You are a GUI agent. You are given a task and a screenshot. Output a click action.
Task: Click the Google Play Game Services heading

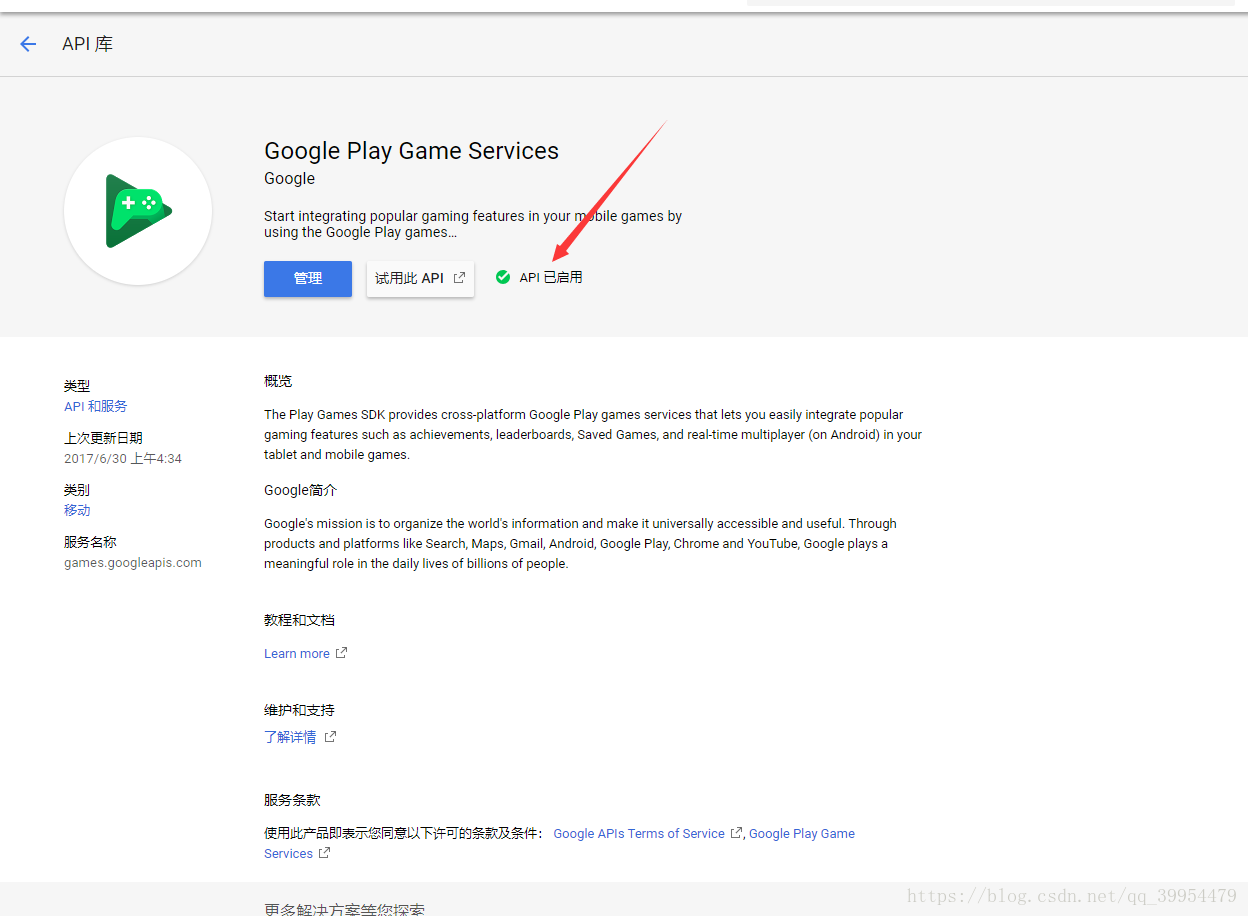411,151
